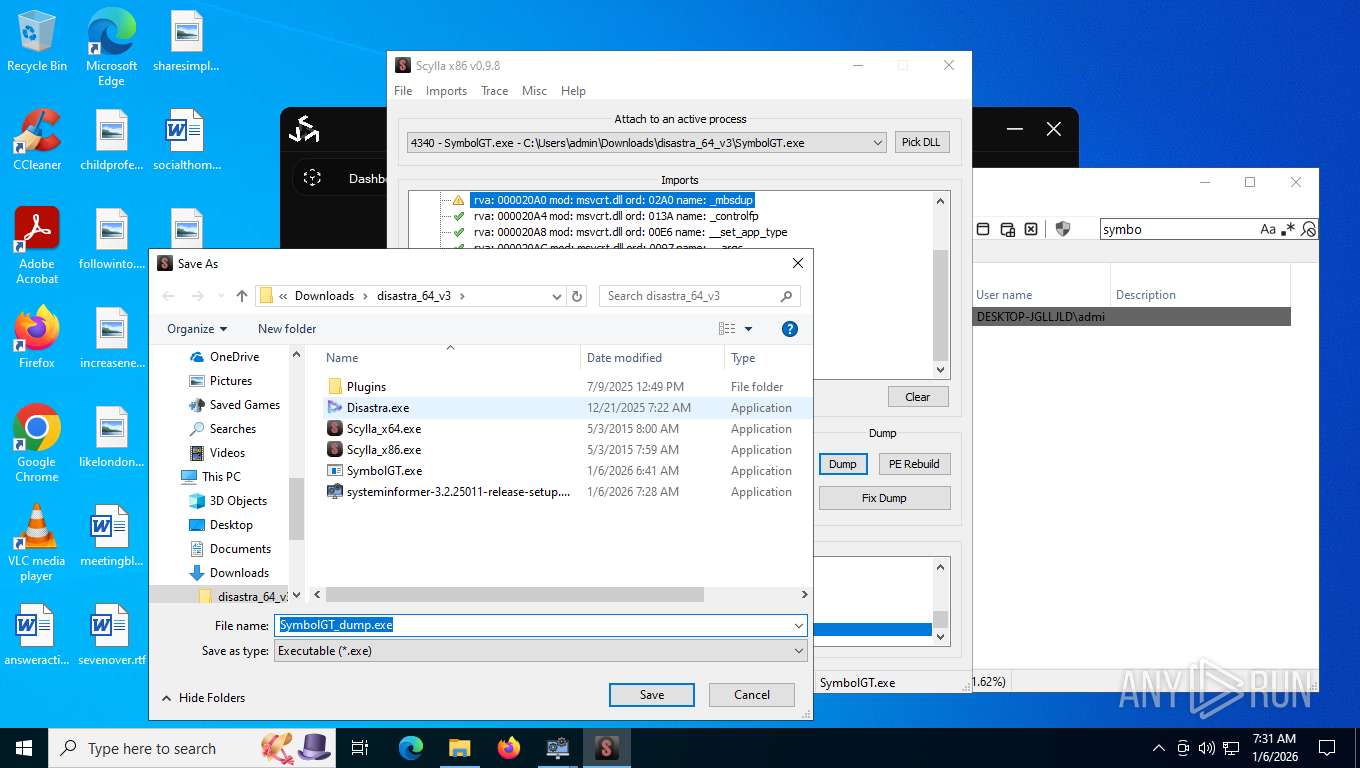Change the file list view layout icon
1360x768 pixels.
point(727,329)
